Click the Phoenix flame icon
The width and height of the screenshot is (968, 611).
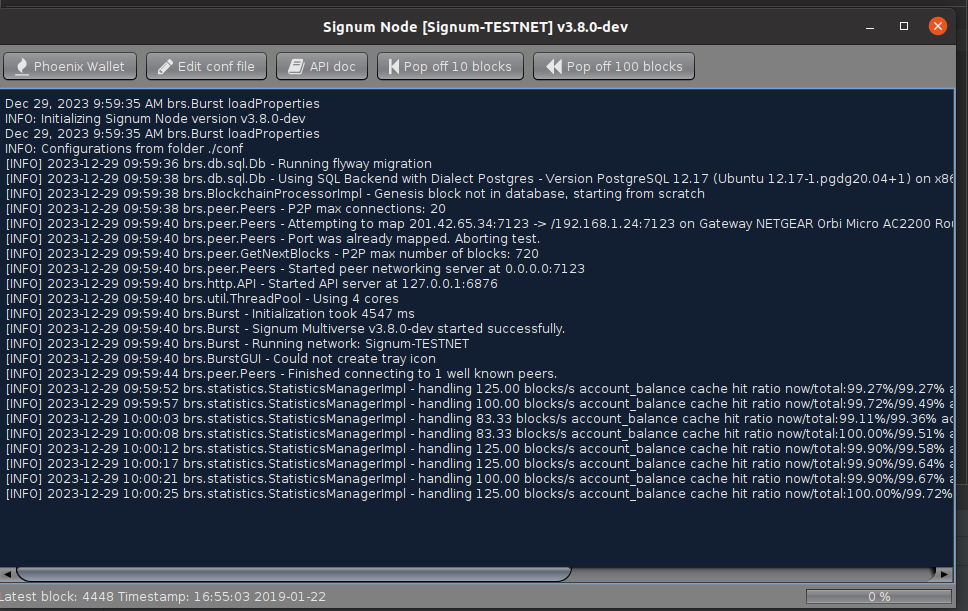[22, 66]
